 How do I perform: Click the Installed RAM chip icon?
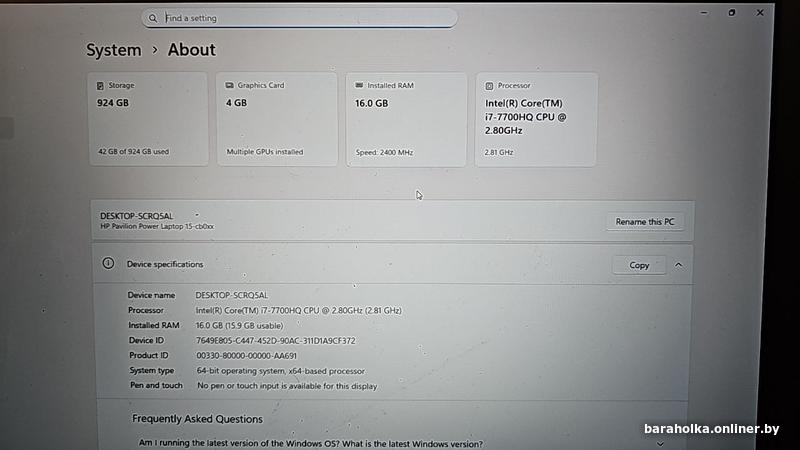point(359,85)
